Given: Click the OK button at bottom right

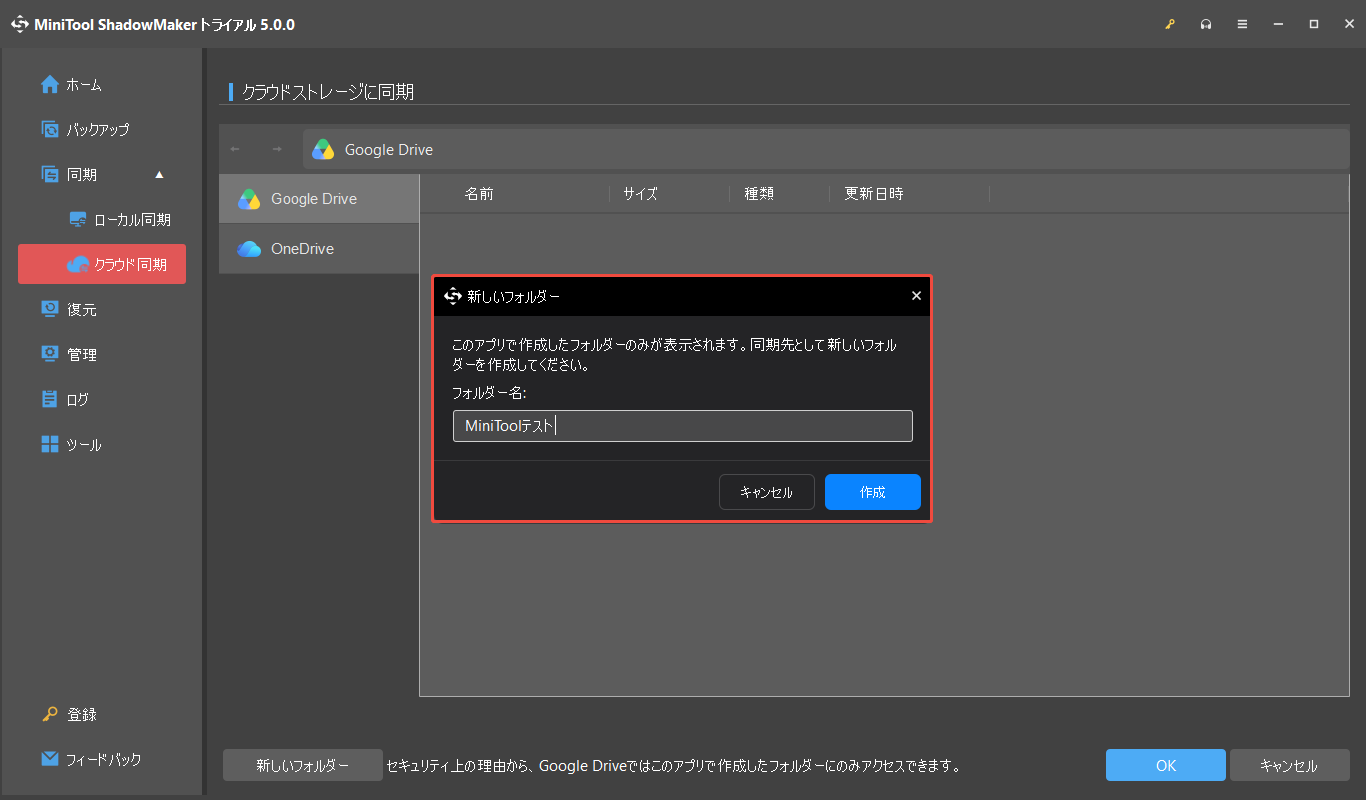Looking at the screenshot, I should click(x=1166, y=766).
